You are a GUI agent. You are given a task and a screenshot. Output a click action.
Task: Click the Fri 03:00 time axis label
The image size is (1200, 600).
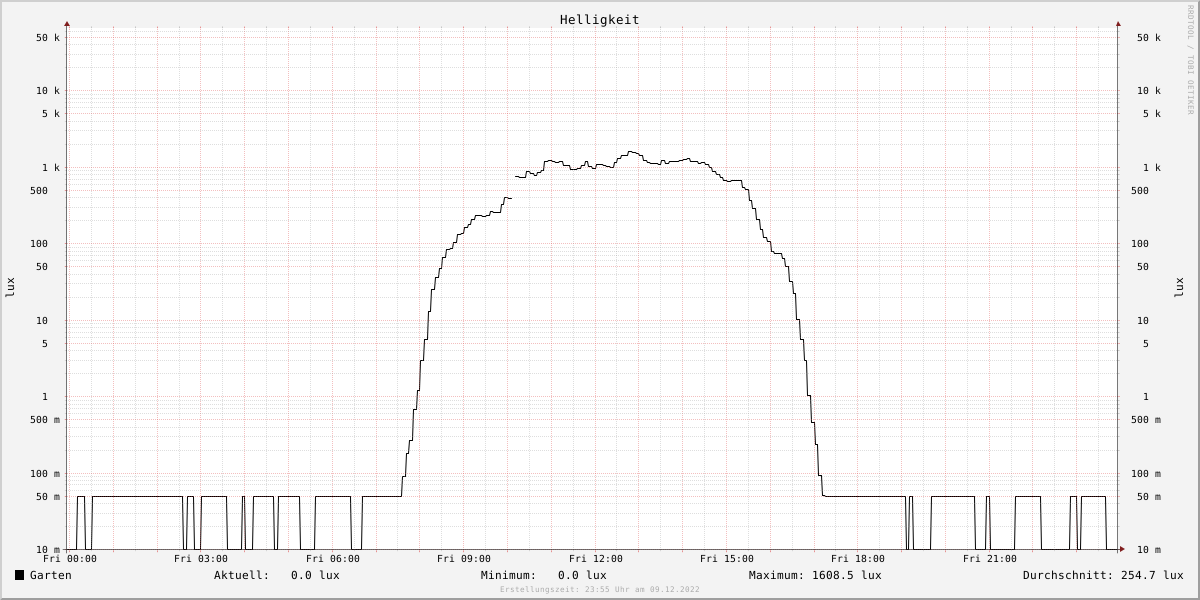[x=201, y=559]
